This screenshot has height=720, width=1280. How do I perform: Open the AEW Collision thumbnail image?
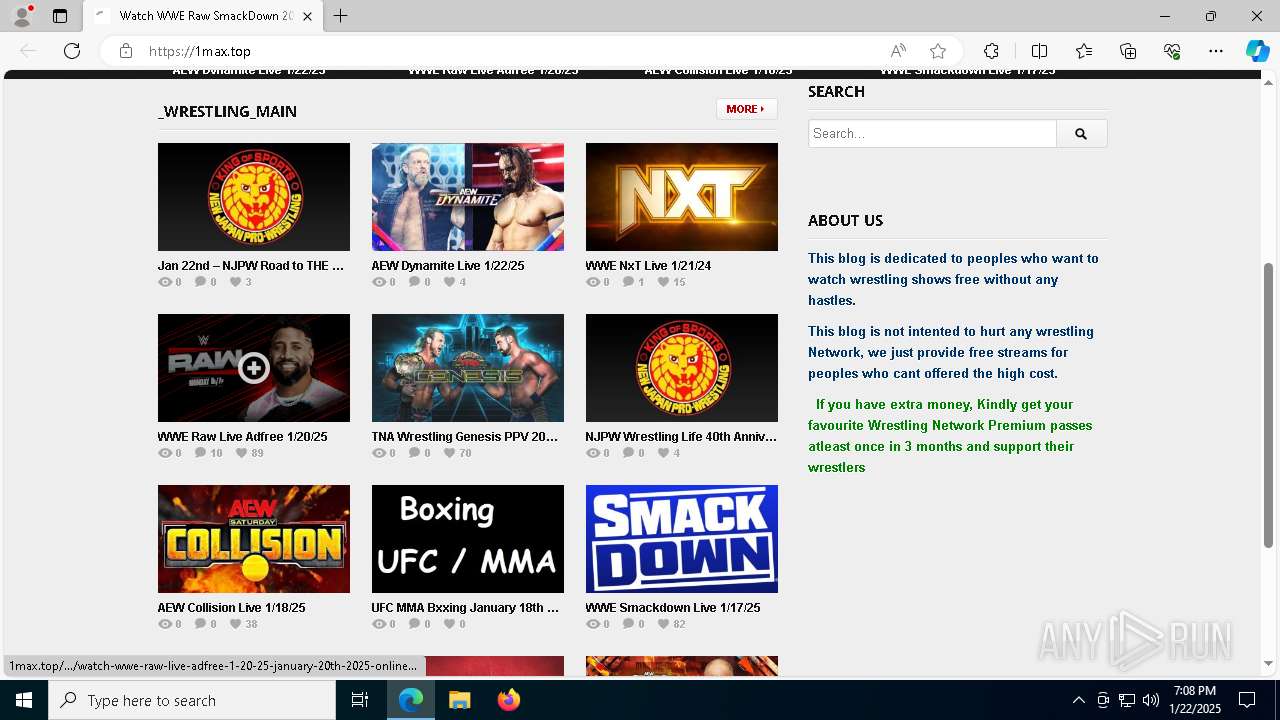254,539
